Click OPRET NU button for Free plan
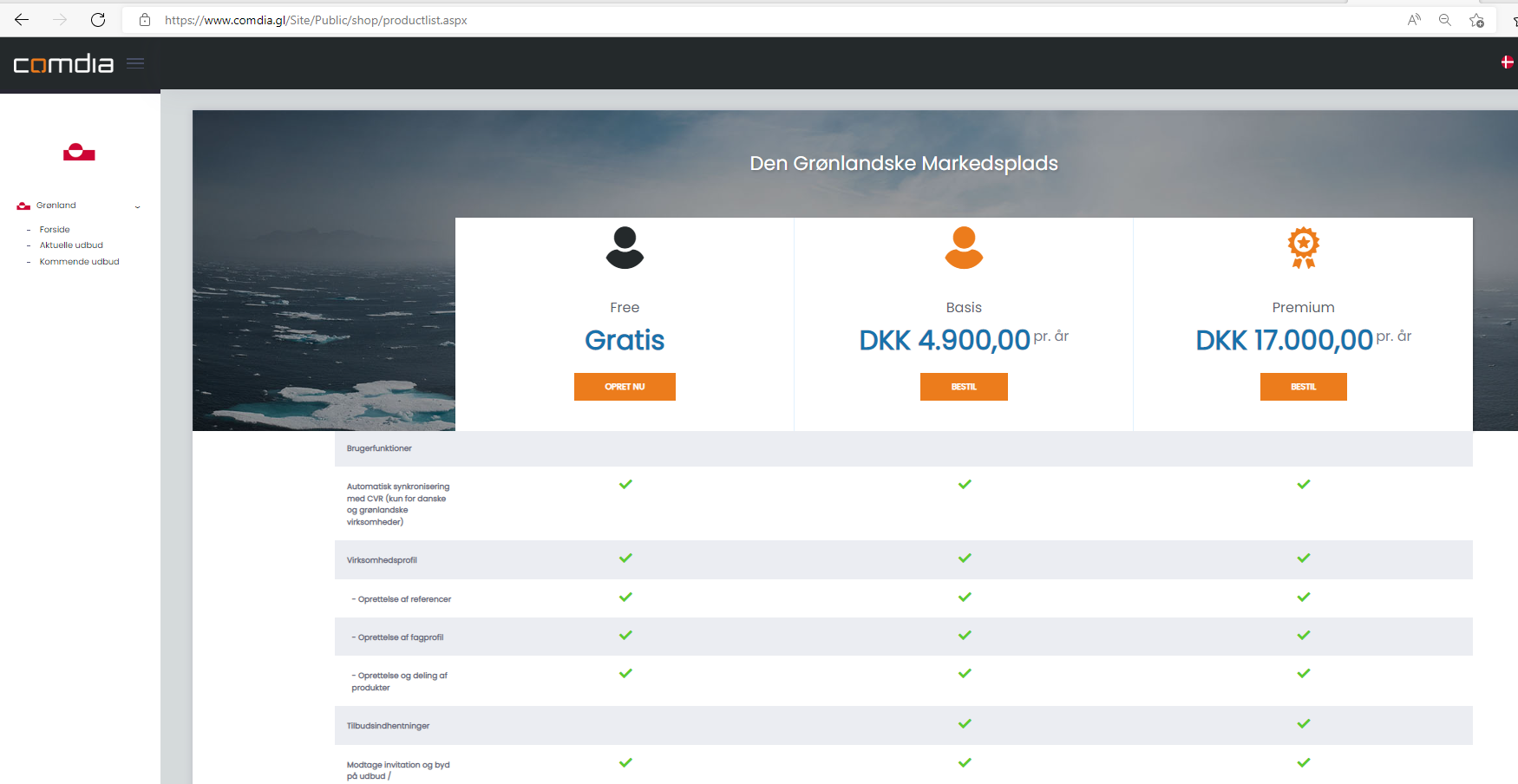 coord(625,387)
